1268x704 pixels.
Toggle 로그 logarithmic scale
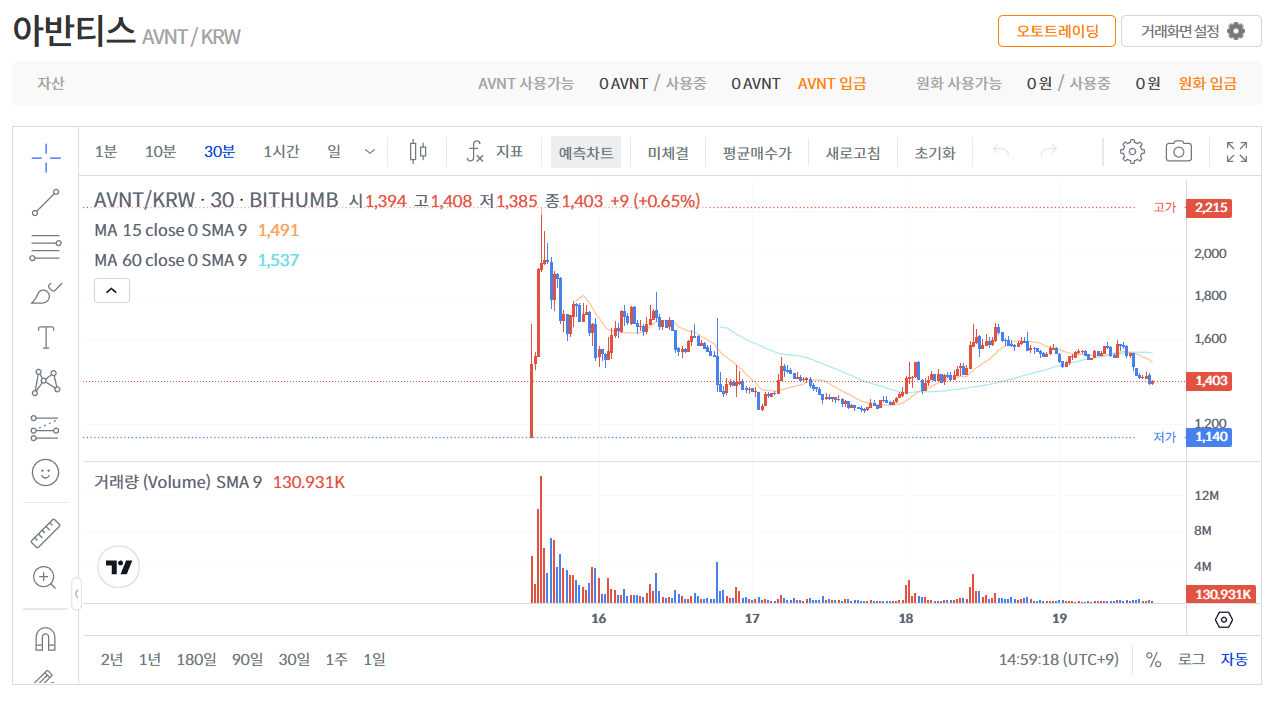(x=1191, y=659)
